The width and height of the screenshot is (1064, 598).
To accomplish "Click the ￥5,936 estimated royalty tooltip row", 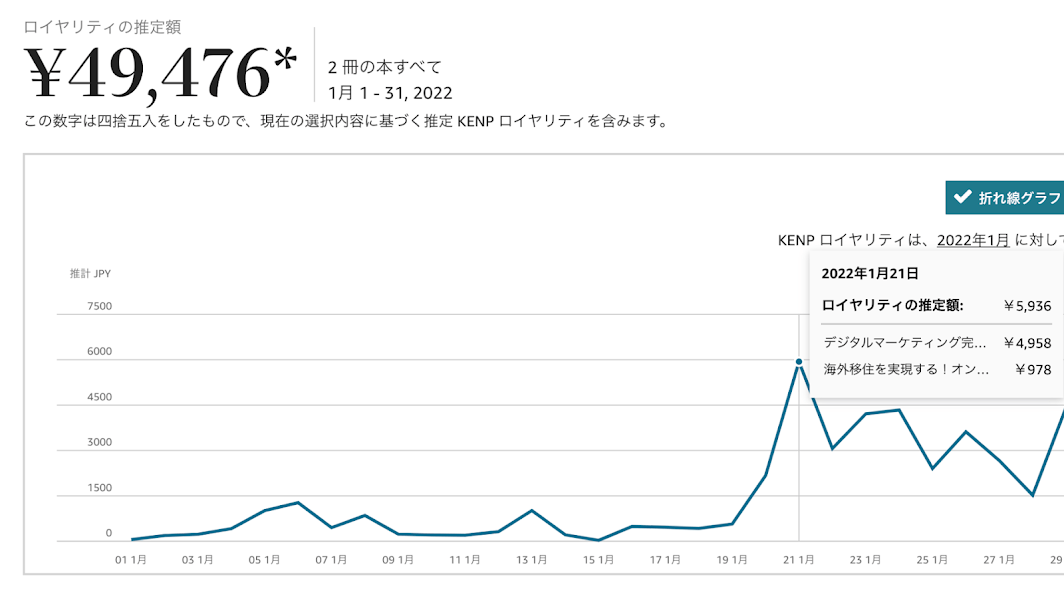I will coord(936,305).
